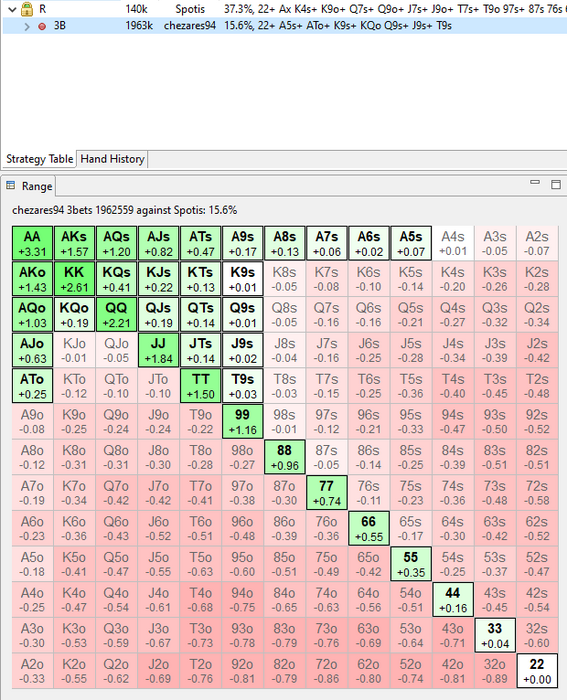Select the T9s +0.03 hand cell
The image size is (567, 700).
pyautogui.click(x=242, y=386)
